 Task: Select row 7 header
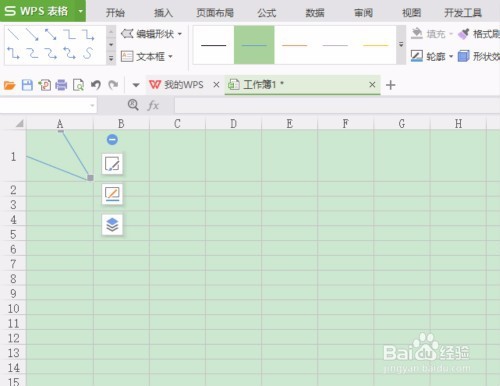tap(13, 264)
